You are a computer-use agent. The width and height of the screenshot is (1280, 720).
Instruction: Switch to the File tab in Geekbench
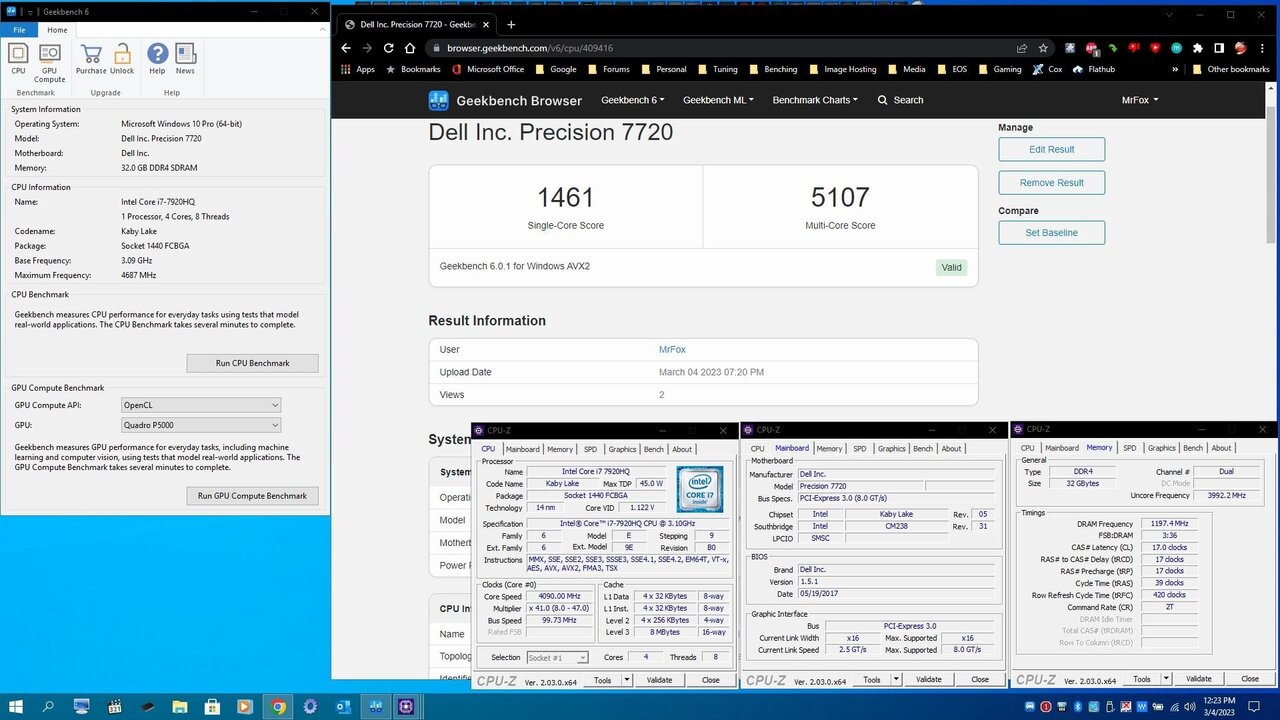click(18, 30)
